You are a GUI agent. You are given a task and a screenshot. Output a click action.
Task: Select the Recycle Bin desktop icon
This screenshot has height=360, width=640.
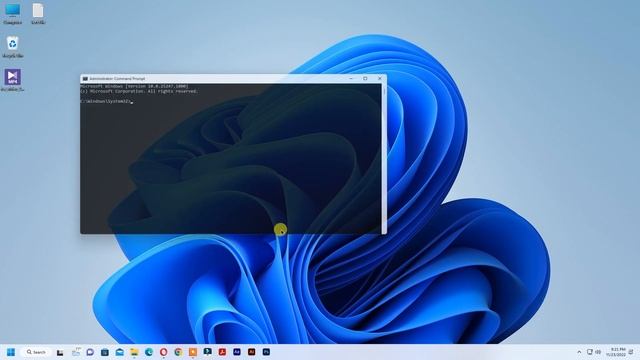[13, 47]
